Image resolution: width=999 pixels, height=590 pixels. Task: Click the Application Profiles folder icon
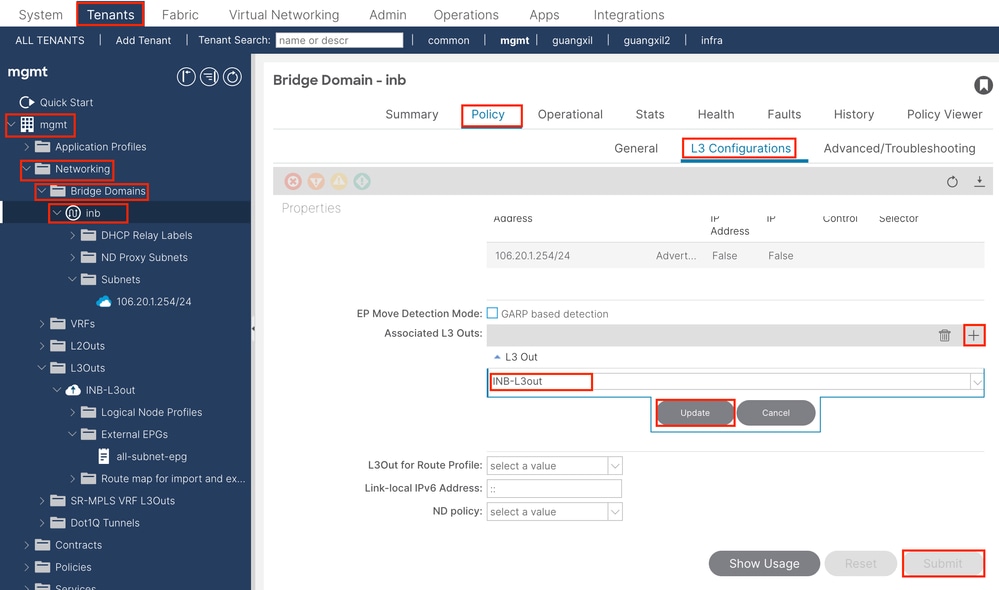coord(43,147)
